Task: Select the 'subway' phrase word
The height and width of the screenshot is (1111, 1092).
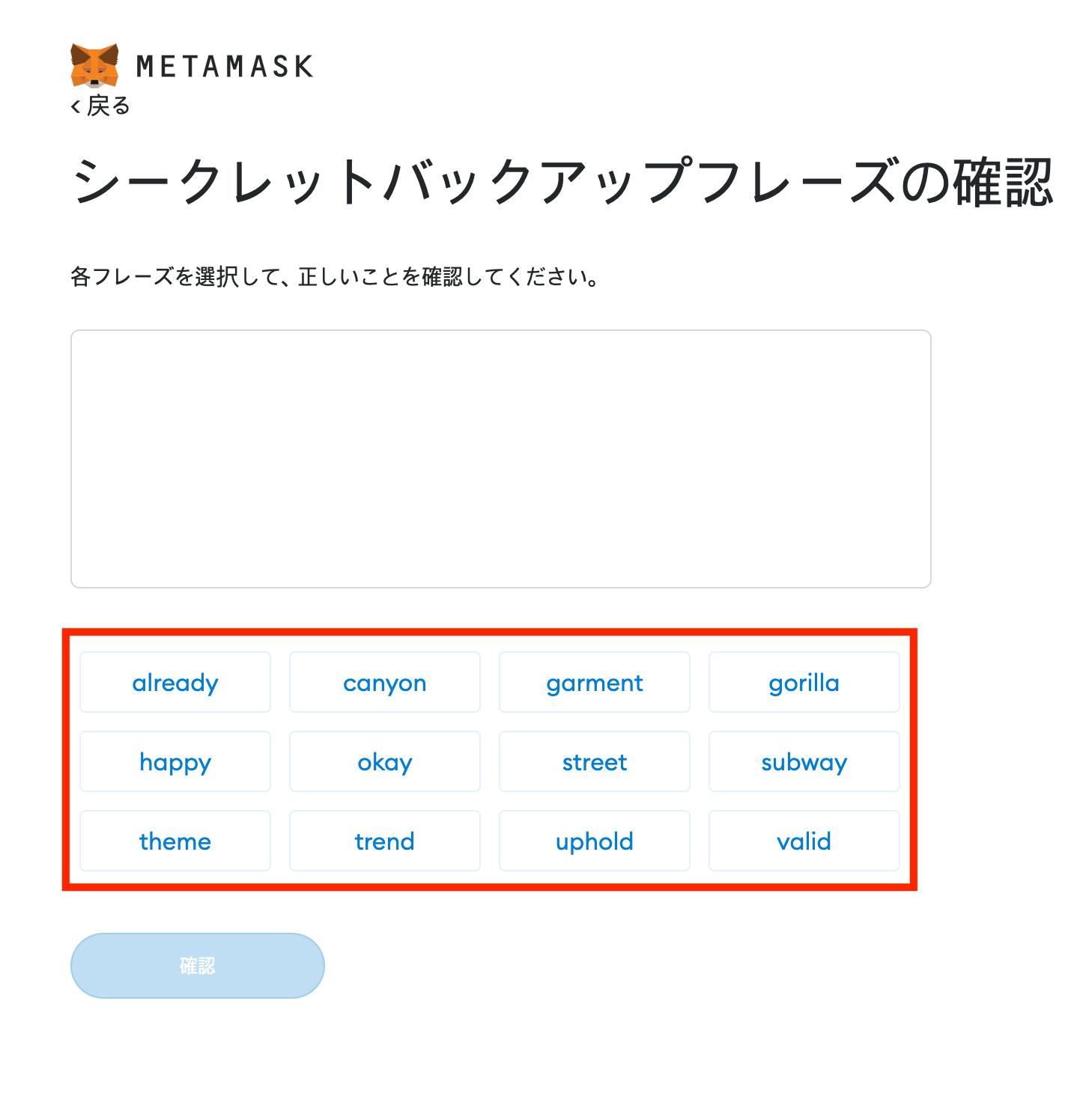Action: (x=804, y=761)
